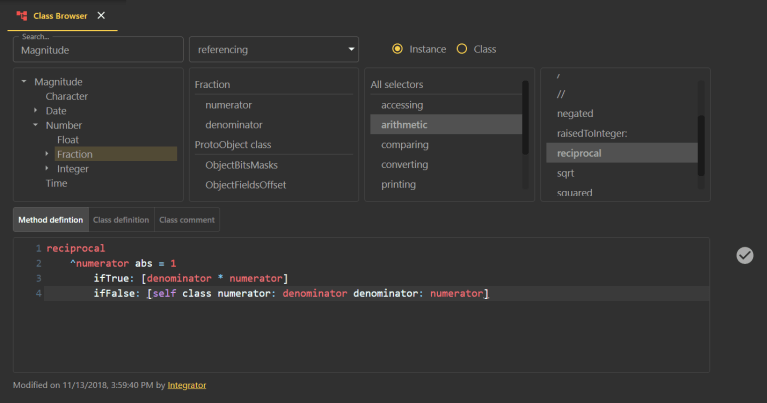Select the Class radio button
This screenshot has height=403, width=767.
[x=461, y=49]
